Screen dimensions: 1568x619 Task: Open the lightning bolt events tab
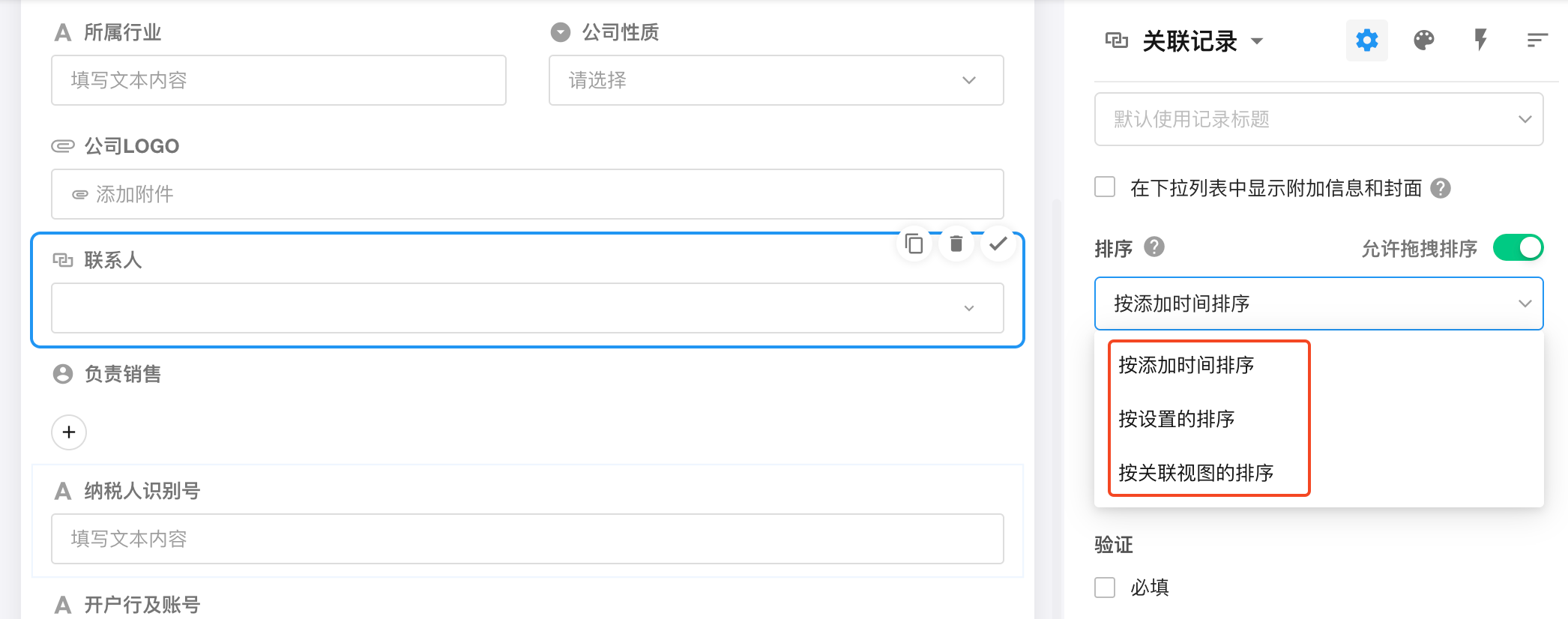pos(1480,40)
